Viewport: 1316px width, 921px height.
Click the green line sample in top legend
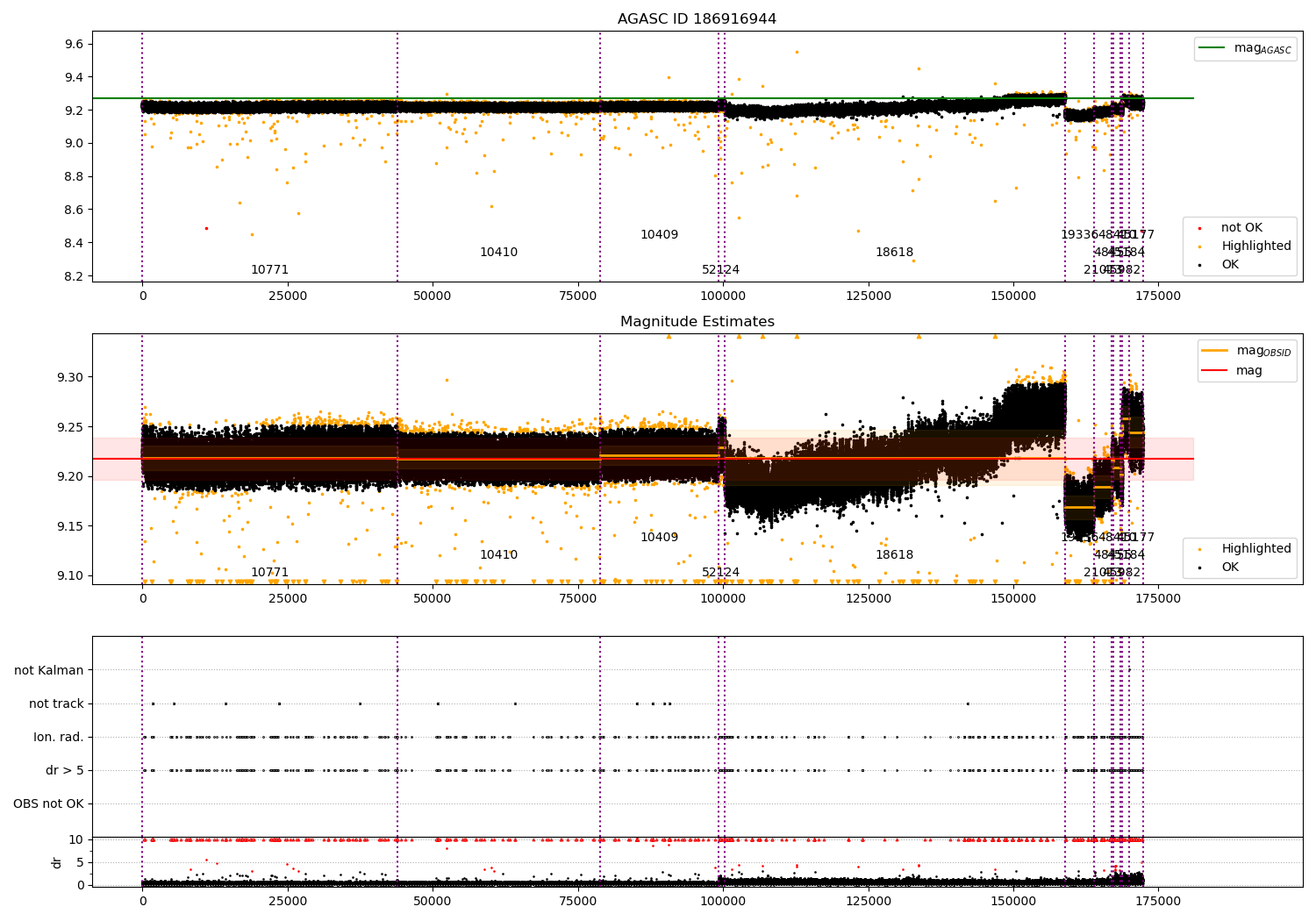[x=1212, y=48]
